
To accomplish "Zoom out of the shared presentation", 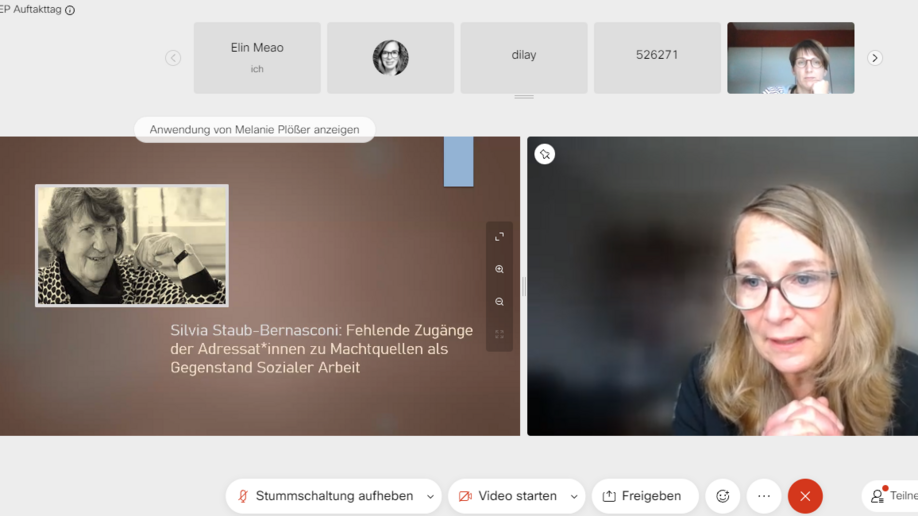I will coord(499,302).
